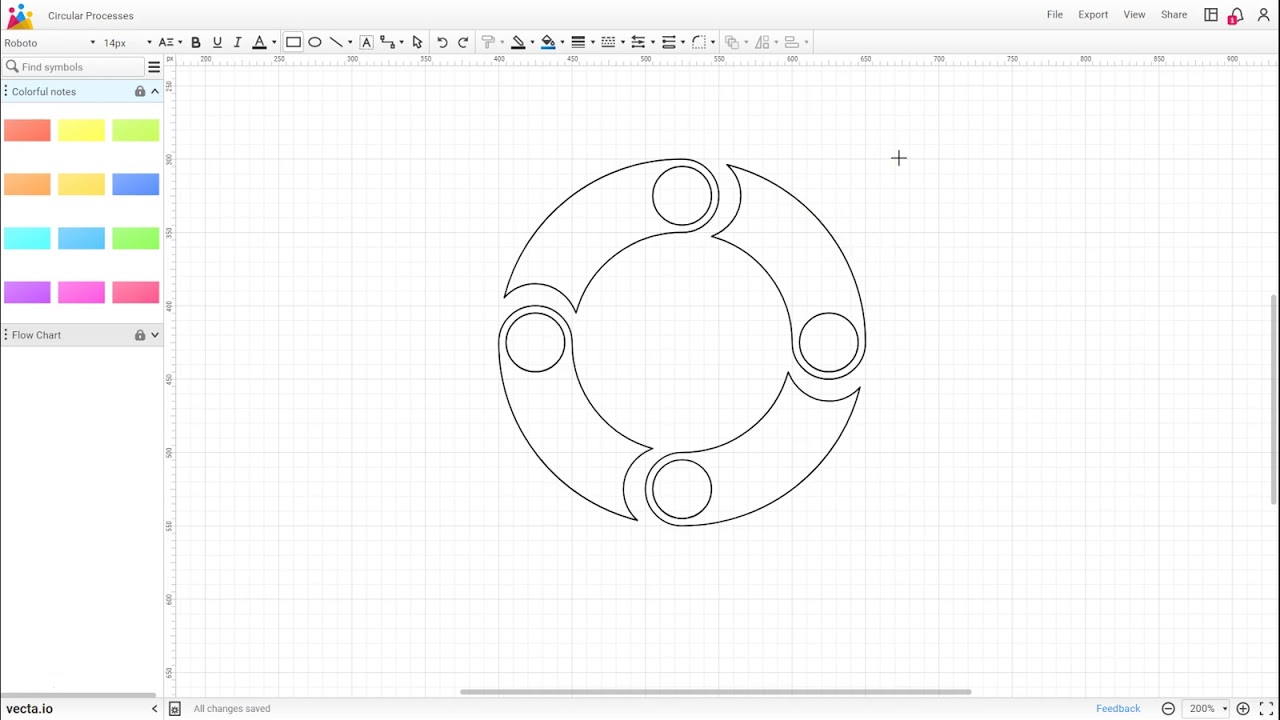Image resolution: width=1280 pixels, height=720 pixels.
Task: Open the File menu
Action: tap(1055, 15)
